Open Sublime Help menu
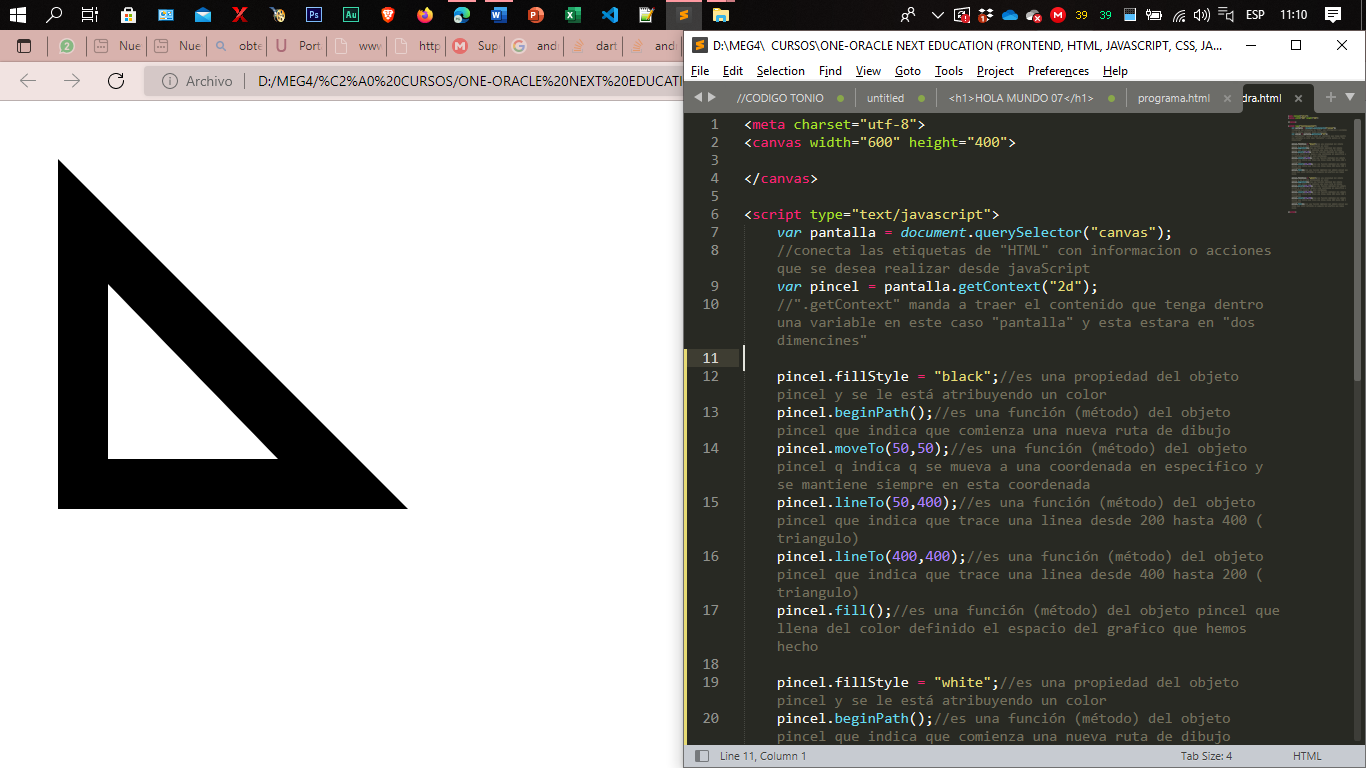 tap(1115, 71)
